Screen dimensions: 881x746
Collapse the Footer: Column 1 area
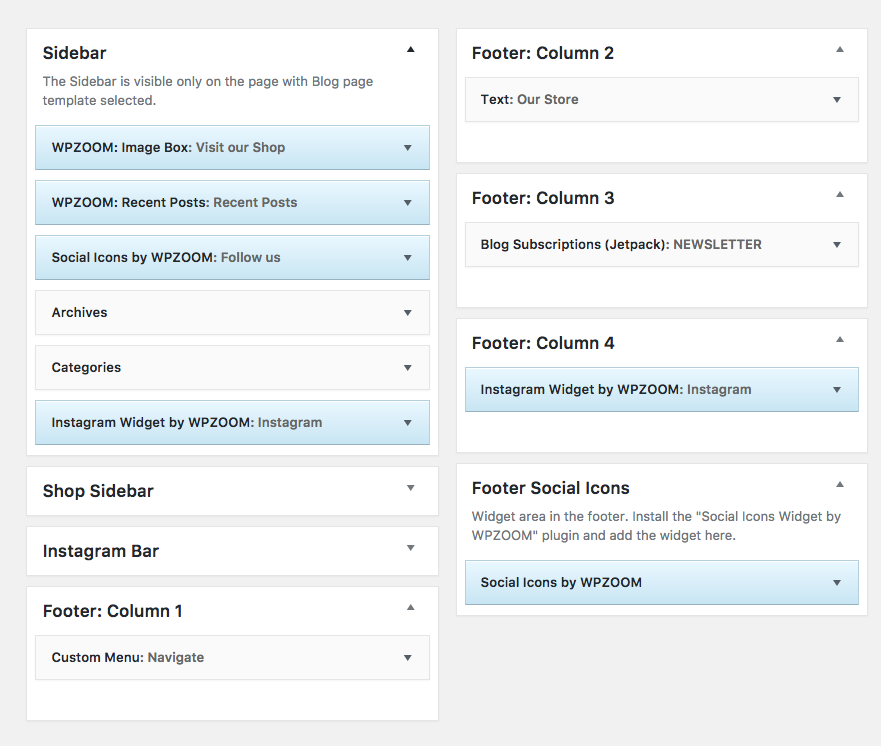[411, 607]
